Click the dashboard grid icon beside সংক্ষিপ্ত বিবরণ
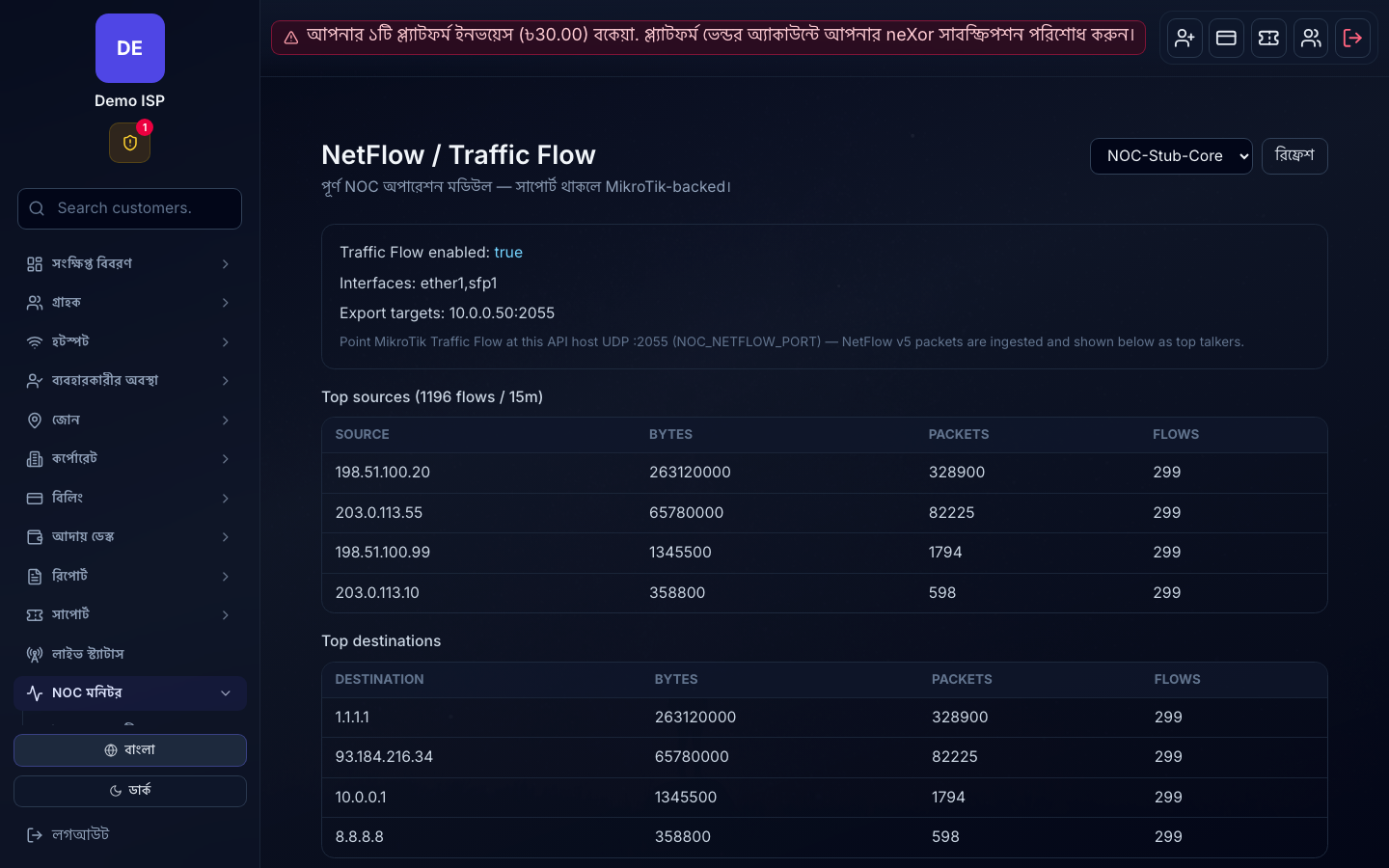This screenshot has height=868, width=1389. click(x=35, y=264)
